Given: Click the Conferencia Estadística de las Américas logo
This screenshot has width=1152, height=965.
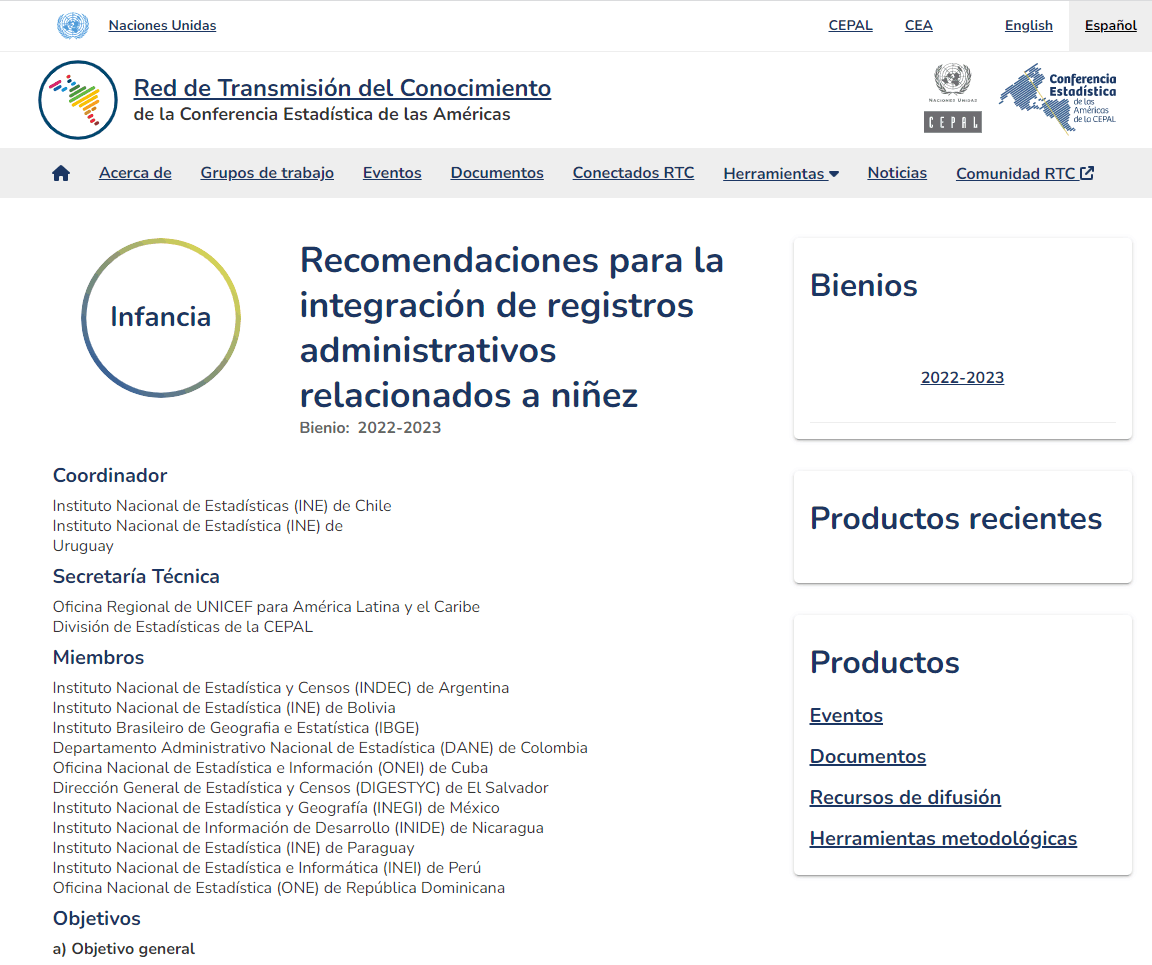Looking at the screenshot, I should pyautogui.click(x=1058, y=98).
